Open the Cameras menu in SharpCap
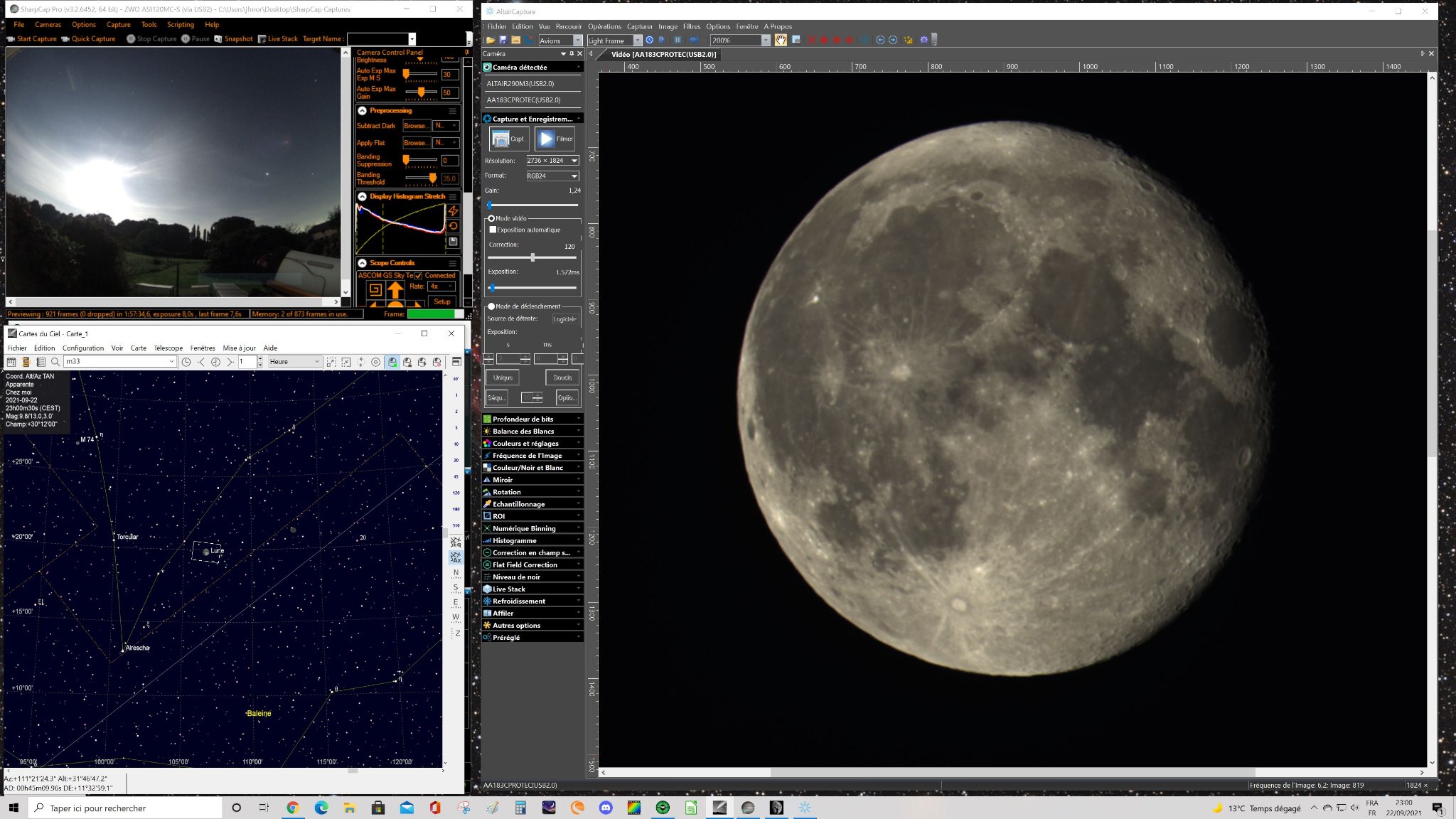The image size is (1456, 819). tap(48, 25)
